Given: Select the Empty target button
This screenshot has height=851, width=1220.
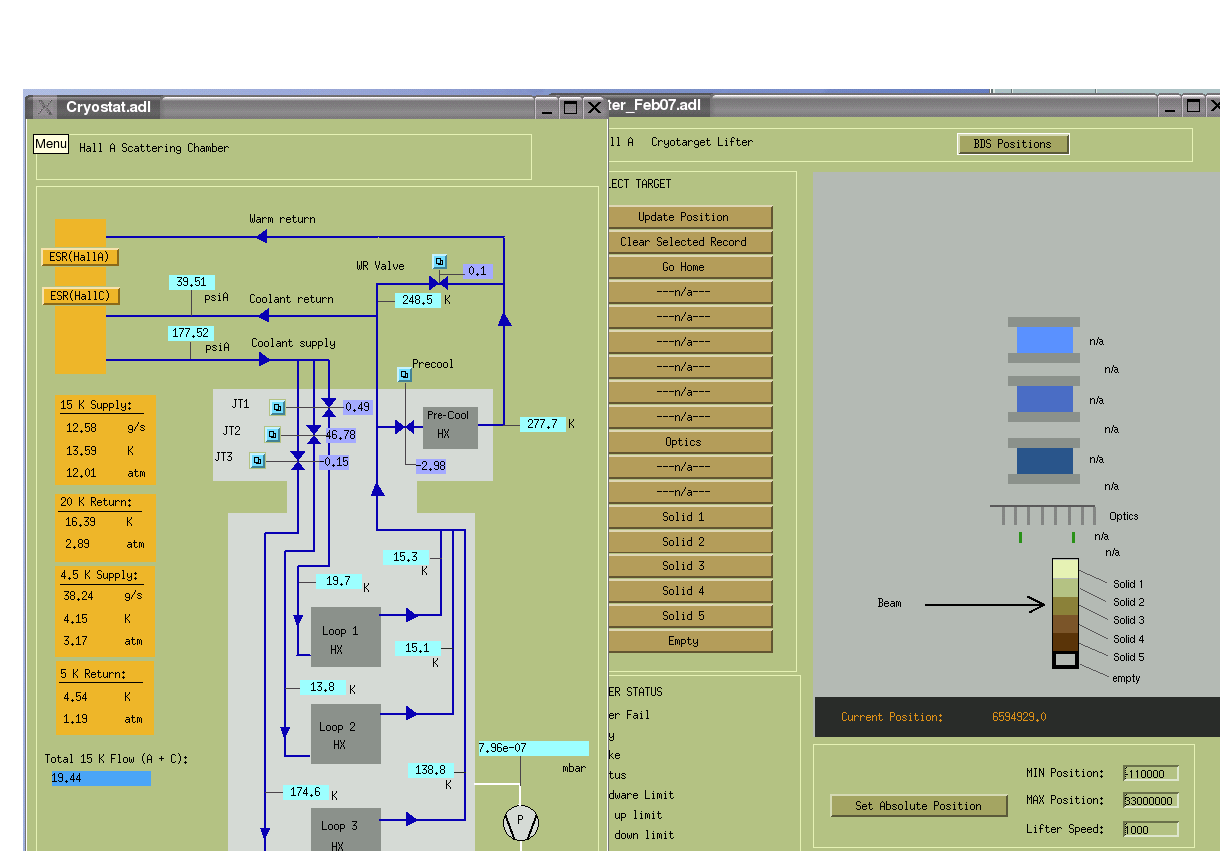Looking at the screenshot, I should (691, 641).
